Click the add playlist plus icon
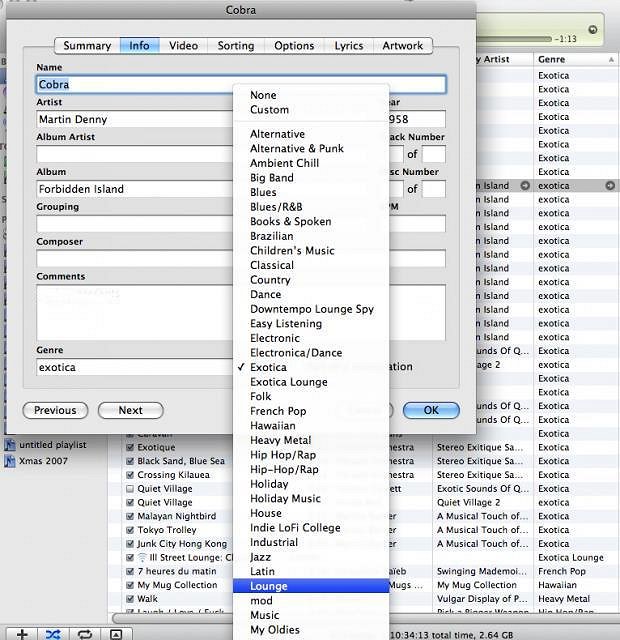 tap(22, 634)
